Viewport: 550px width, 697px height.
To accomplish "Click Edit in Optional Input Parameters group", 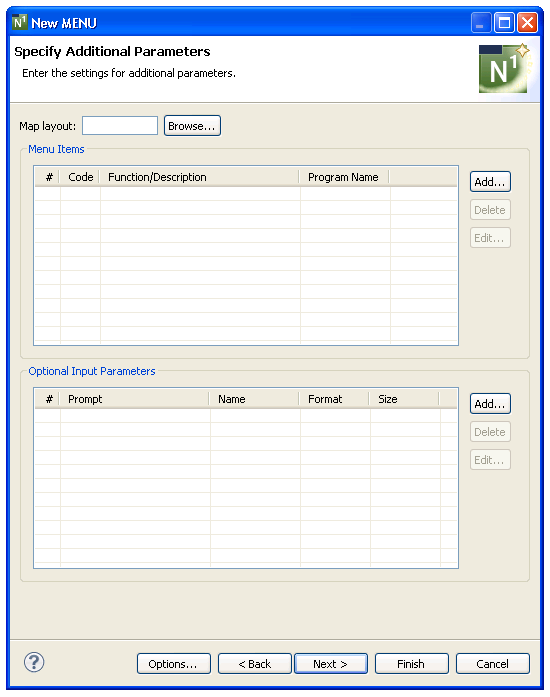I will (x=490, y=460).
